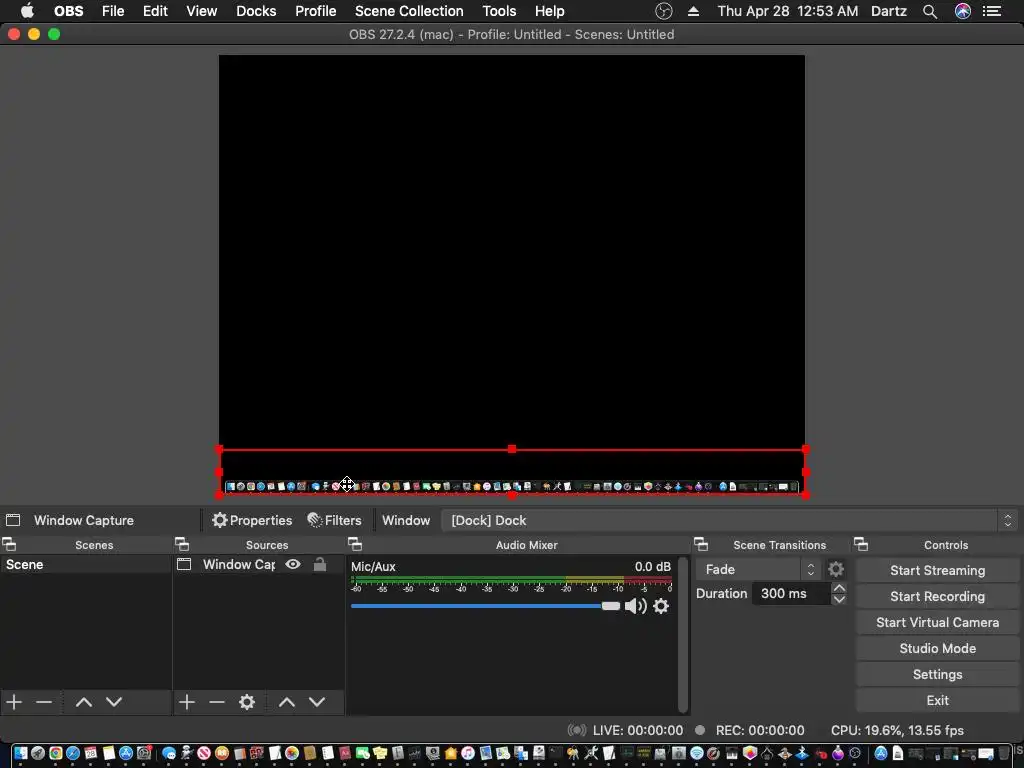Click the REC: 00:00:00 status indicator

[750, 730]
